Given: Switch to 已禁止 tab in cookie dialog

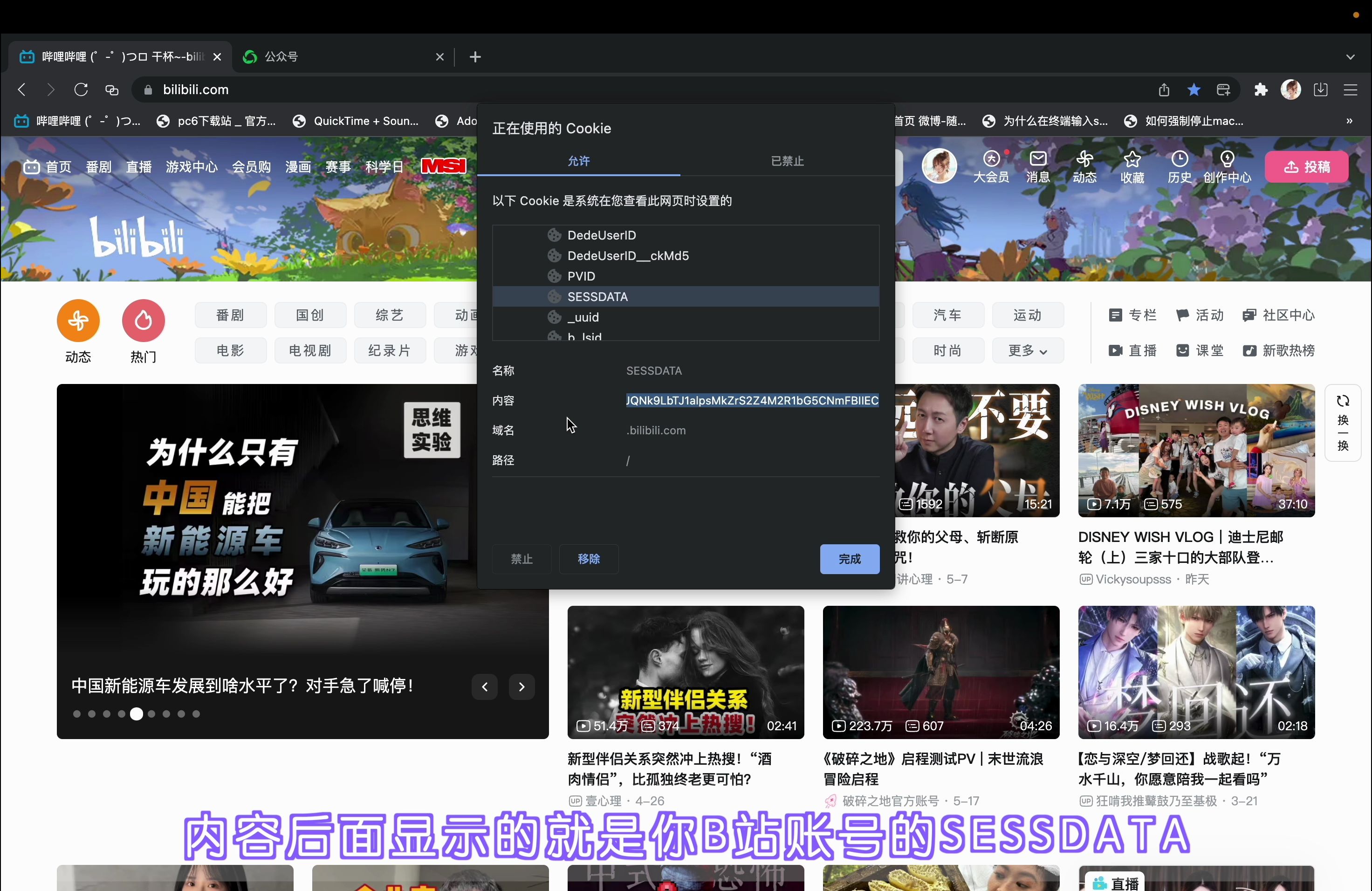Looking at the screenshot, I should pyautogui.click(x=788, y=161).
